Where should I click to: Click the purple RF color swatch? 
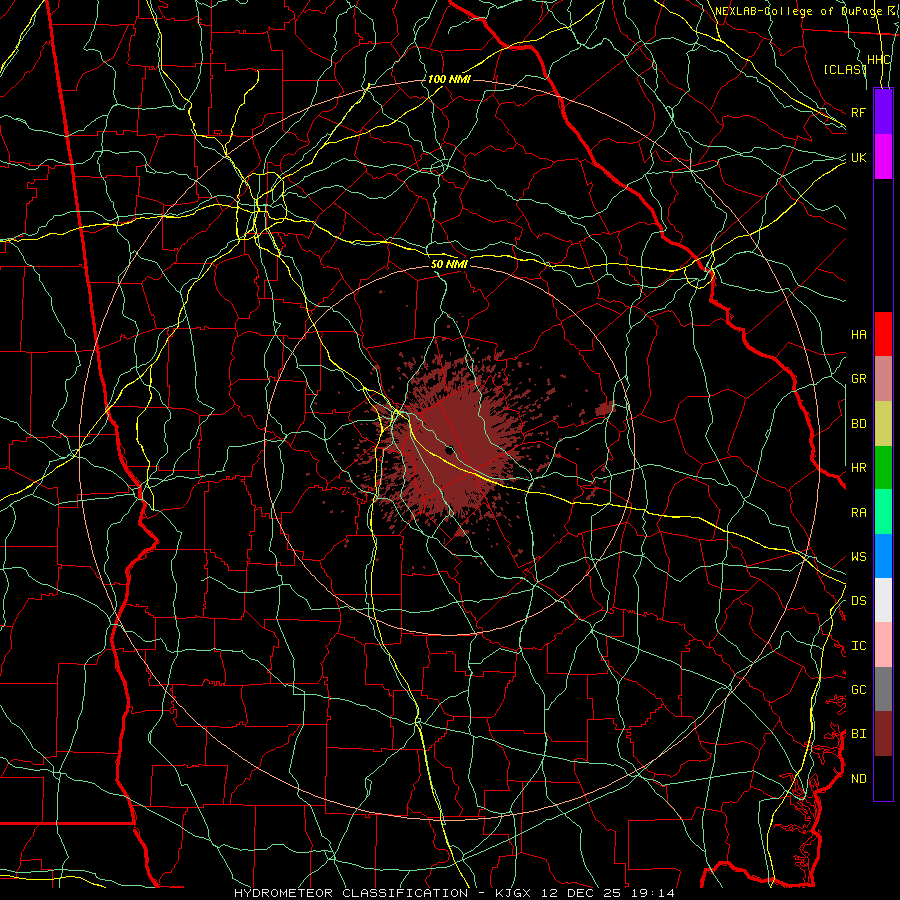883,112
